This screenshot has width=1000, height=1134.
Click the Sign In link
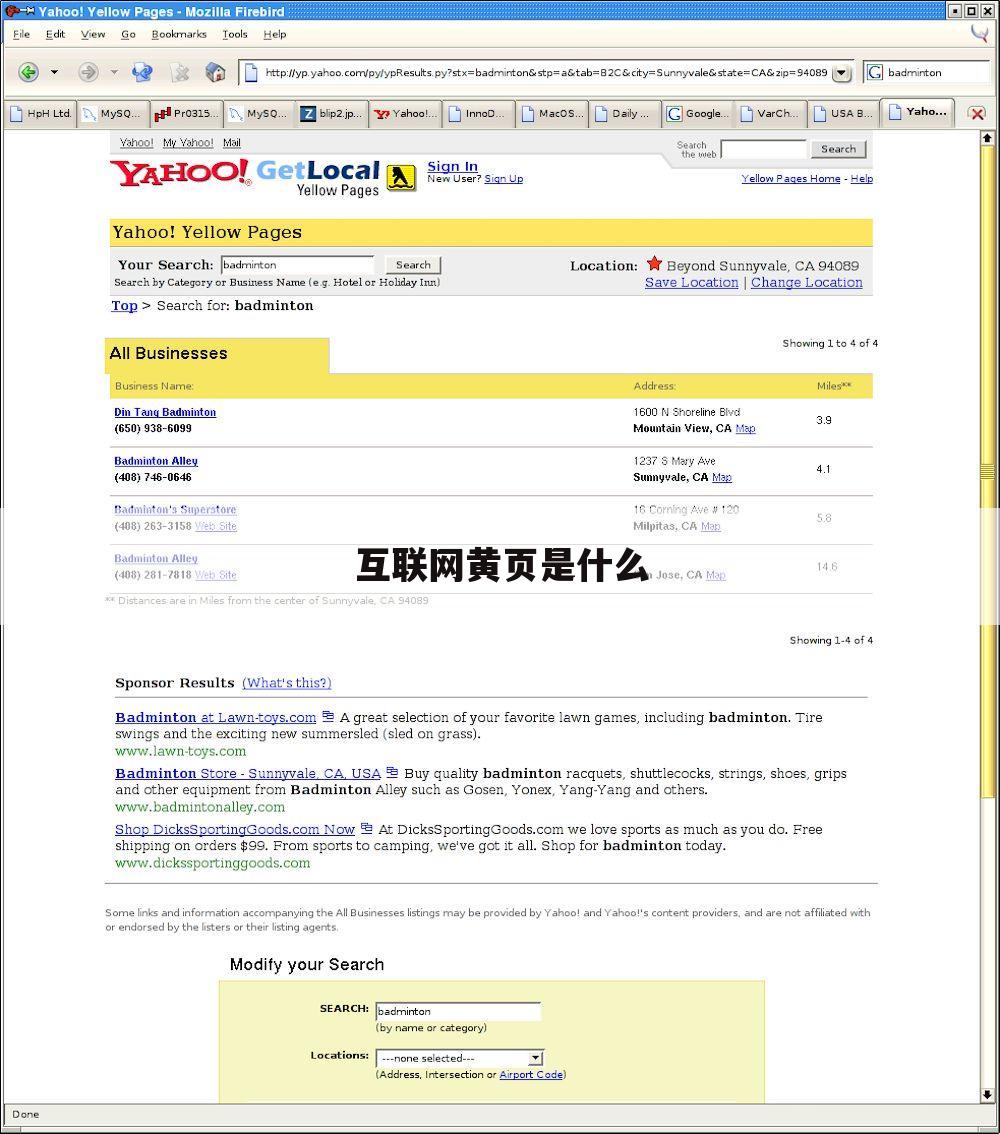click(453, 166)
